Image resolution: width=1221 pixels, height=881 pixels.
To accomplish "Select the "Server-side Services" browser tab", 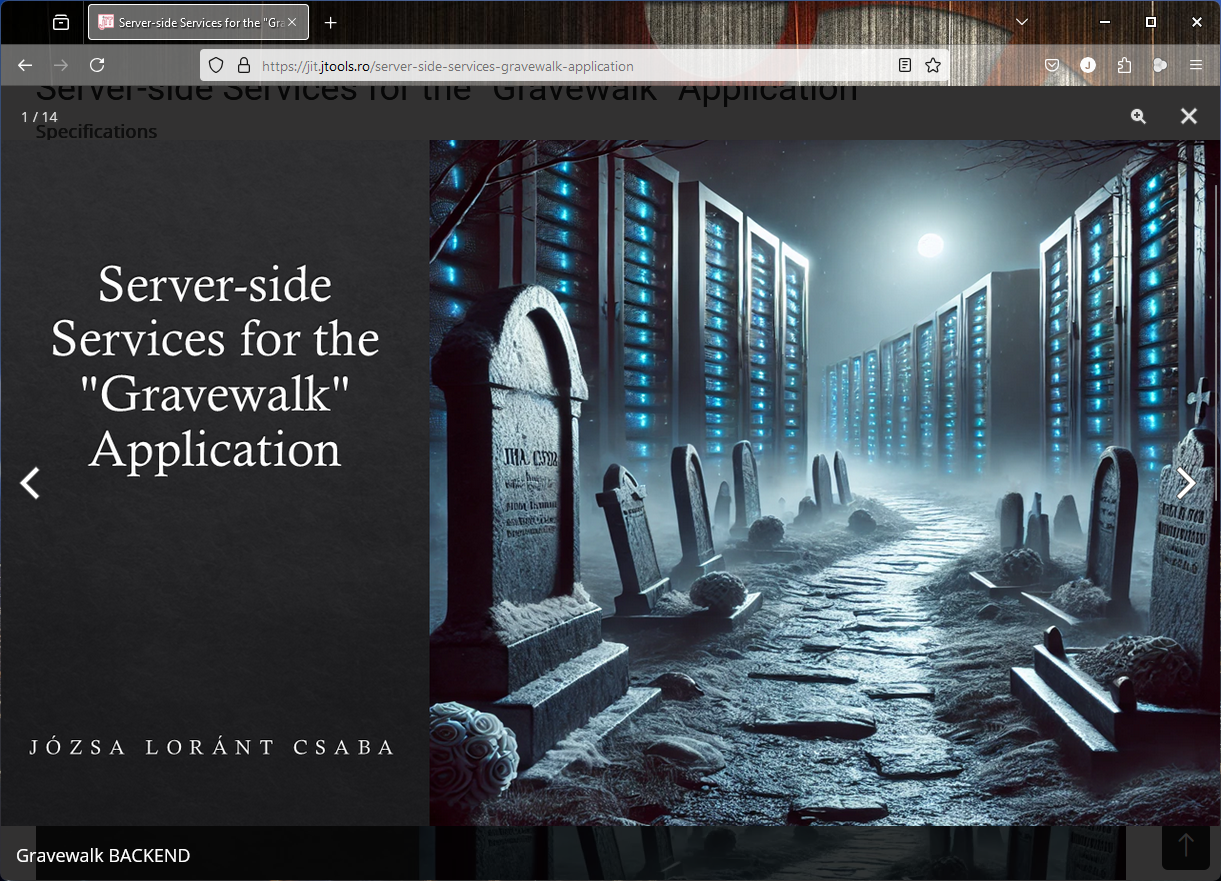I will pos(190,22).
